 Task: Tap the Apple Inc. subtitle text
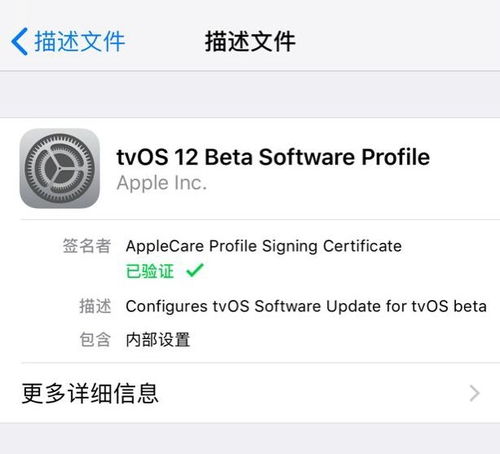coord(162,183)
